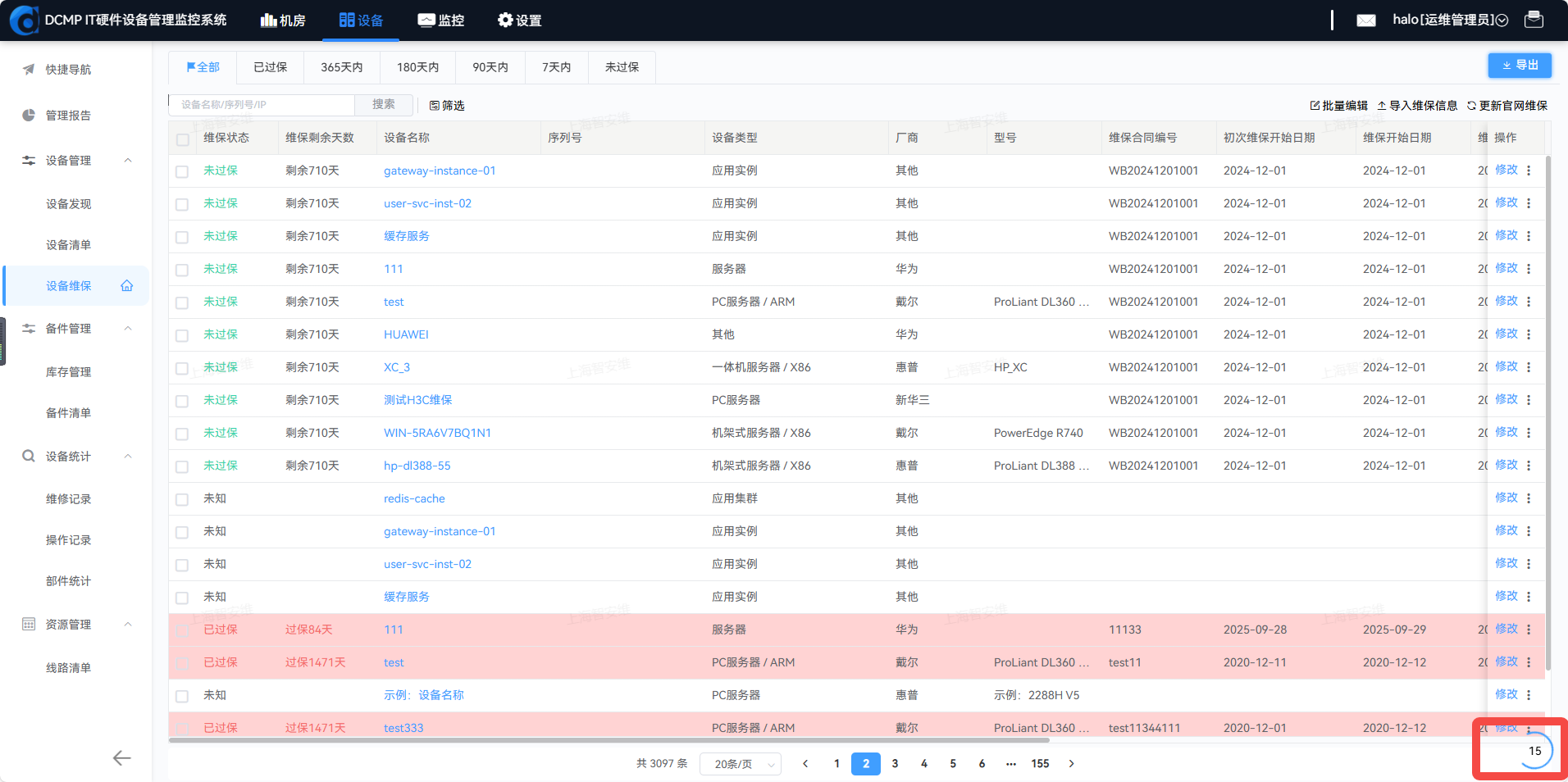This screenshot has width=1568, height=782.
Task: Open more actions for XC_3 row
Action: 1529,367
